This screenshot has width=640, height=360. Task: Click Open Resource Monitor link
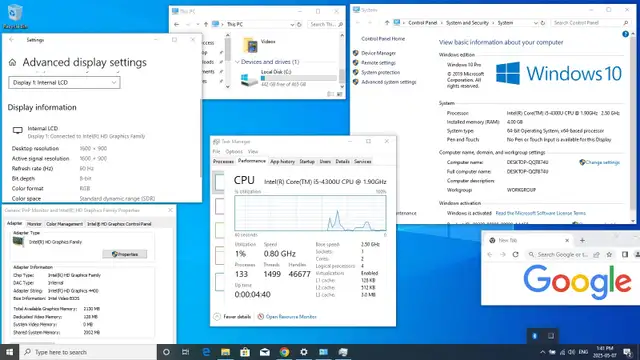click(291, 317)
